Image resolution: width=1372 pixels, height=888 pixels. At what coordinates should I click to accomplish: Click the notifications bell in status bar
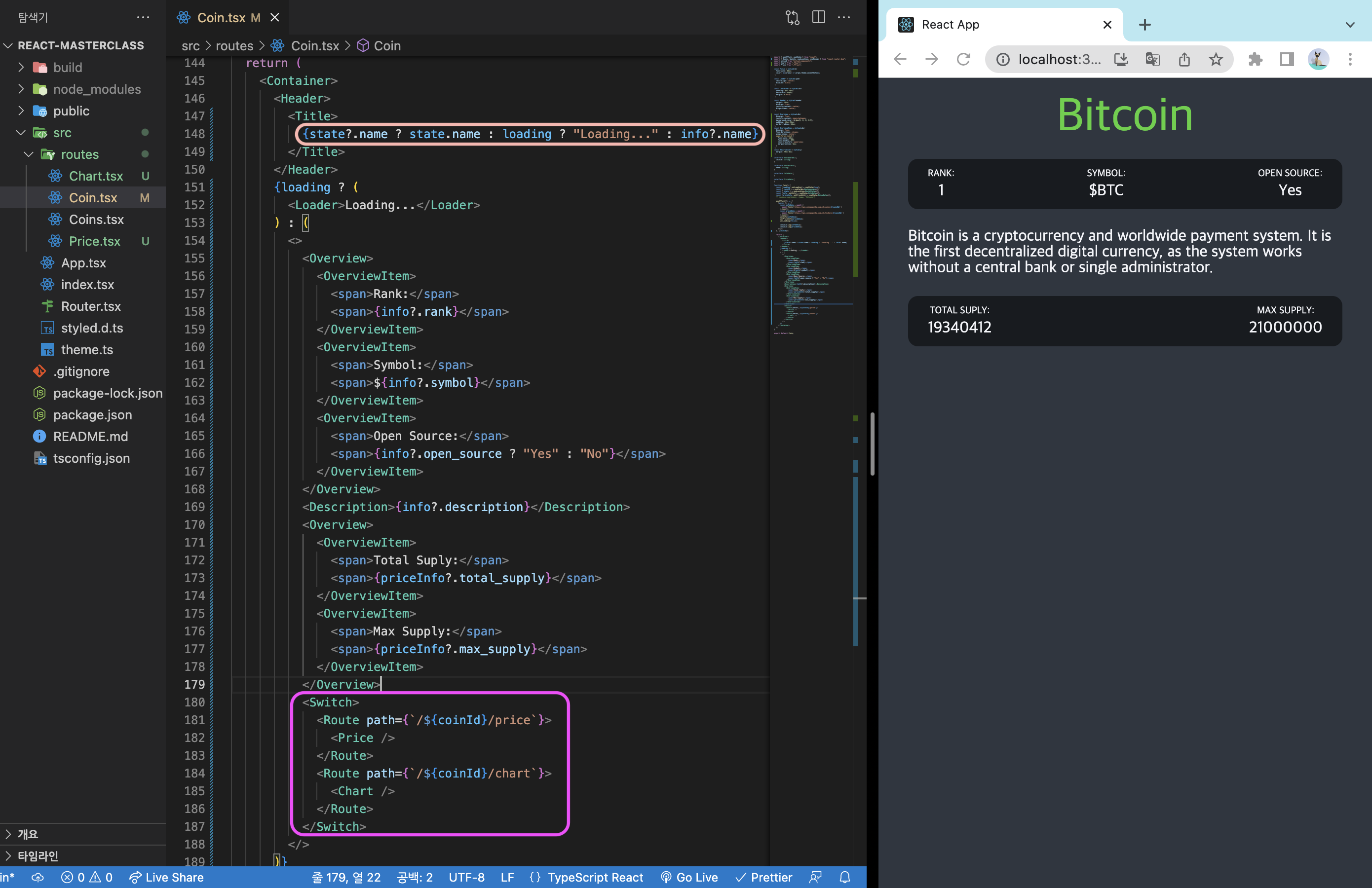[x=844, y=877]
